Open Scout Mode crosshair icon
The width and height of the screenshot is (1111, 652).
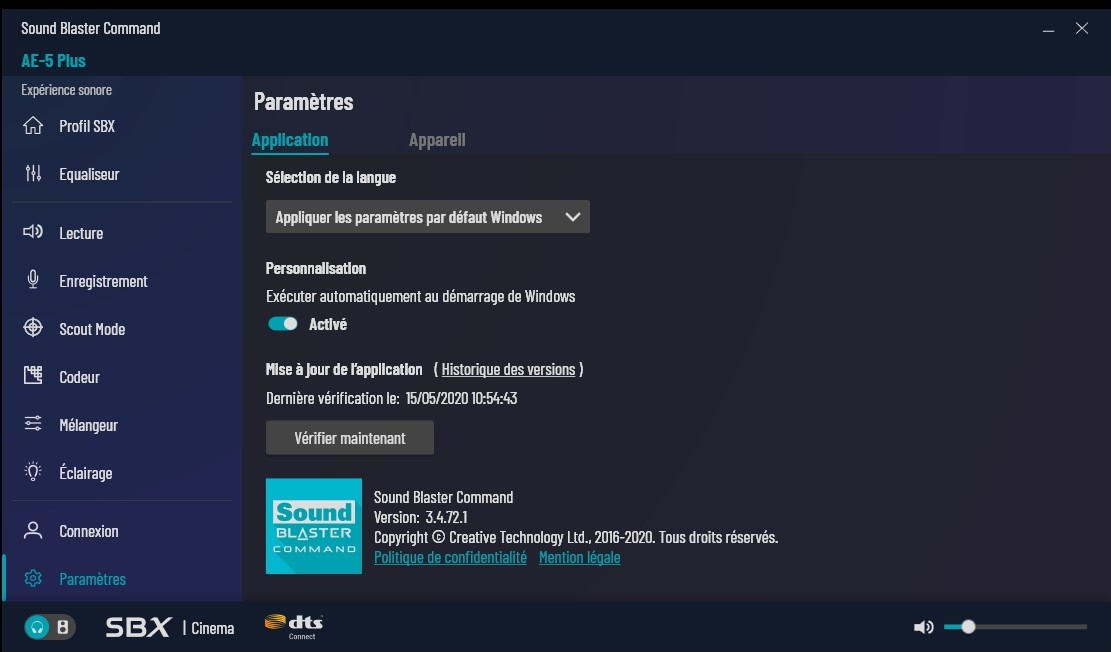[x=33, y=327]
